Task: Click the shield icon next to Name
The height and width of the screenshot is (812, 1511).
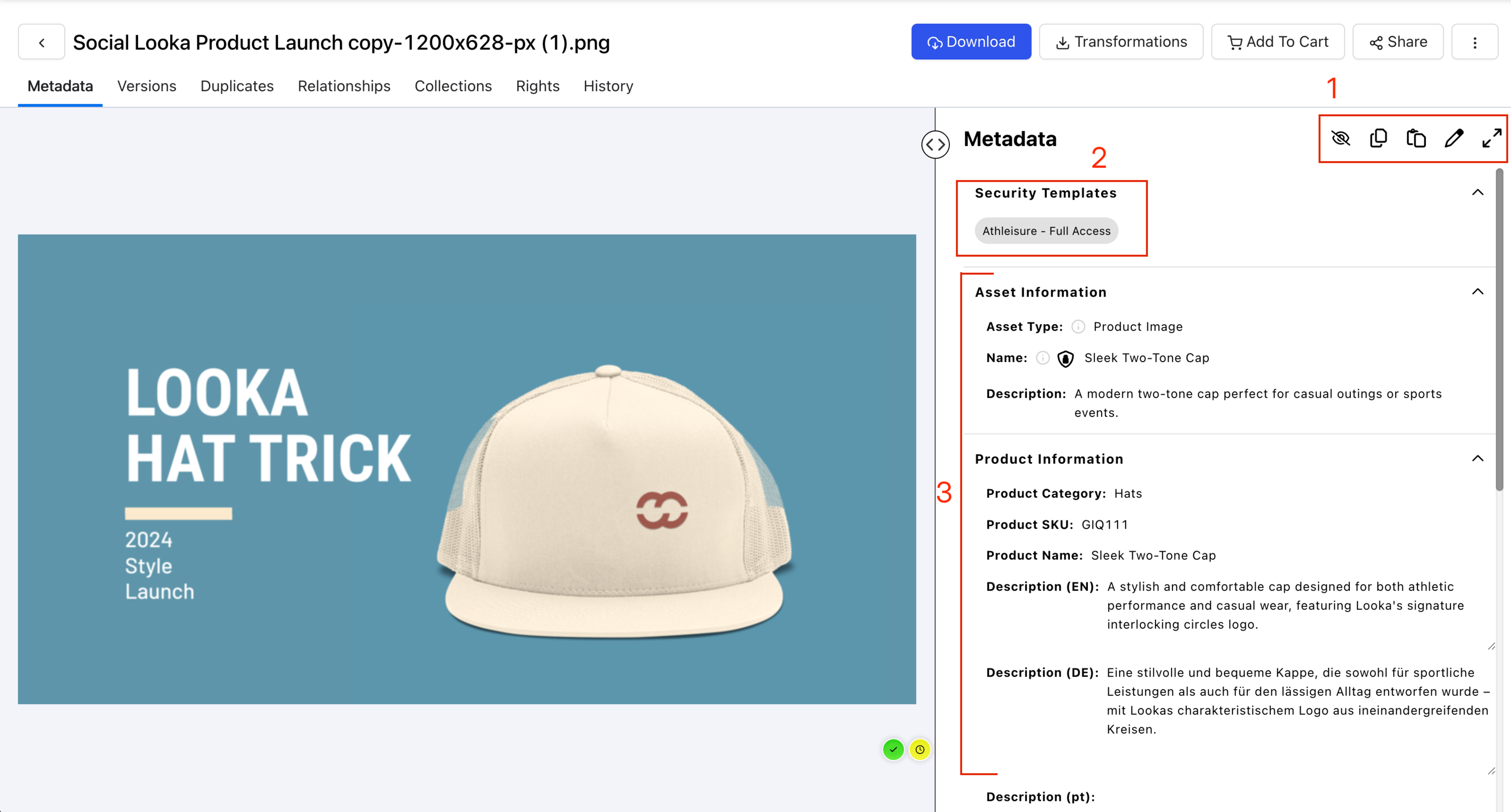Action: click(x=1065, y=358)
